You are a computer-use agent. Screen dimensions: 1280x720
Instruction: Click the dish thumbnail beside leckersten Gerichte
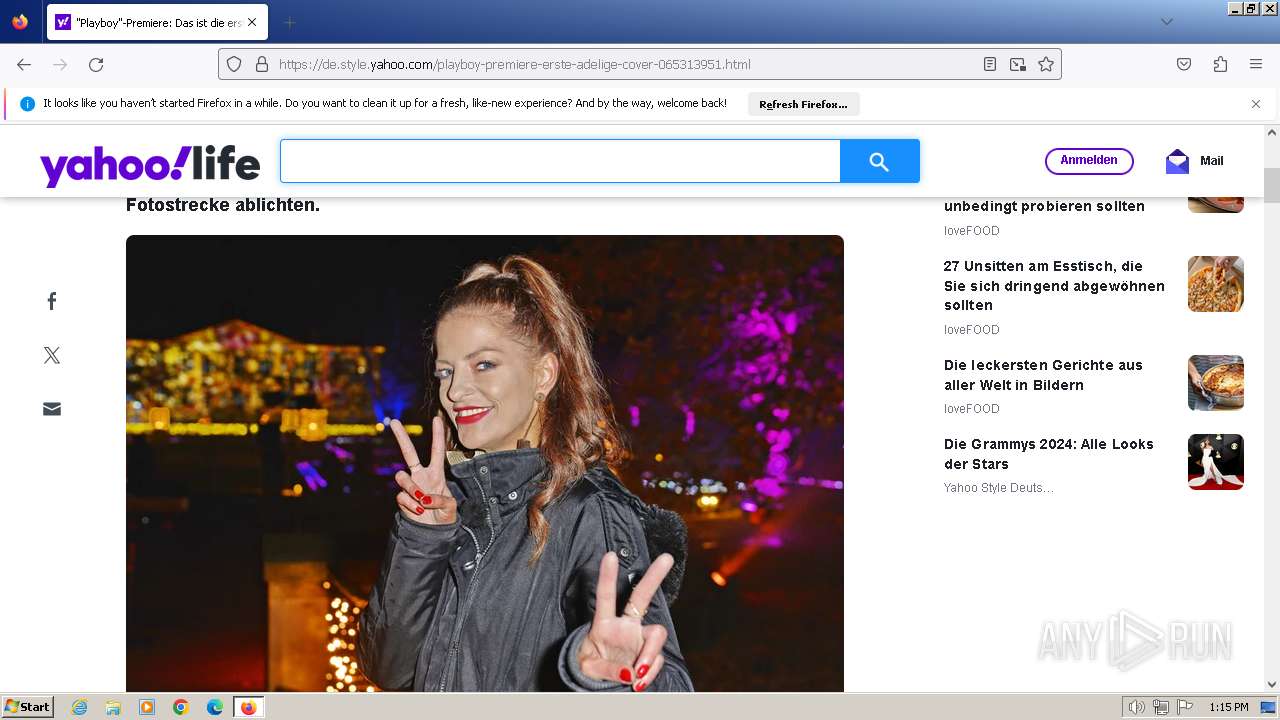1216,383
